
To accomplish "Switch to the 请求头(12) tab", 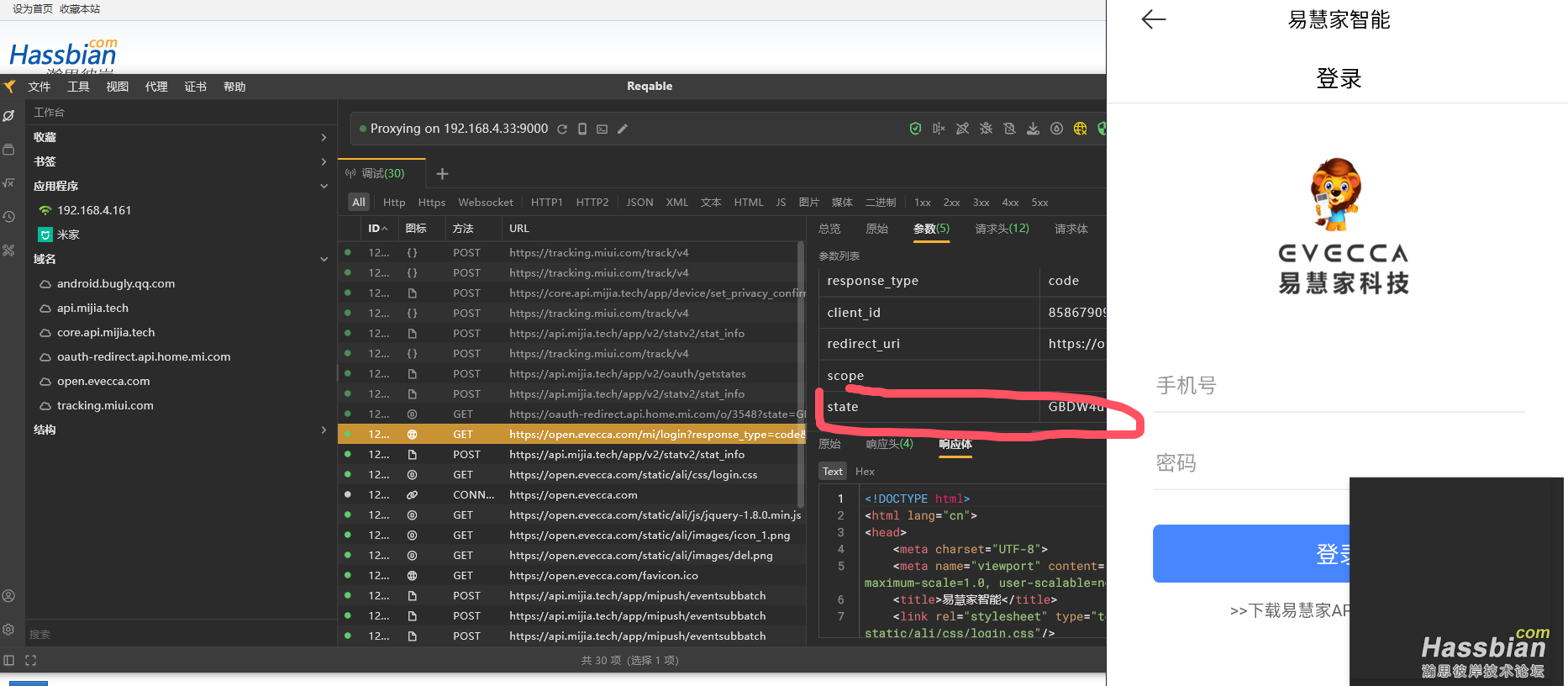I will point(1002,229).
